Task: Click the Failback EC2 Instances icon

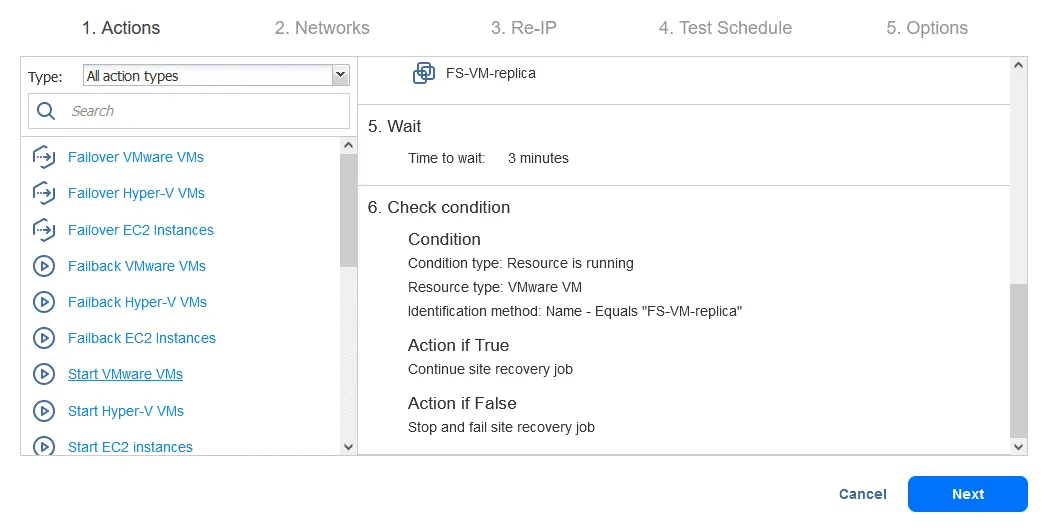Action: click(43, 338)
